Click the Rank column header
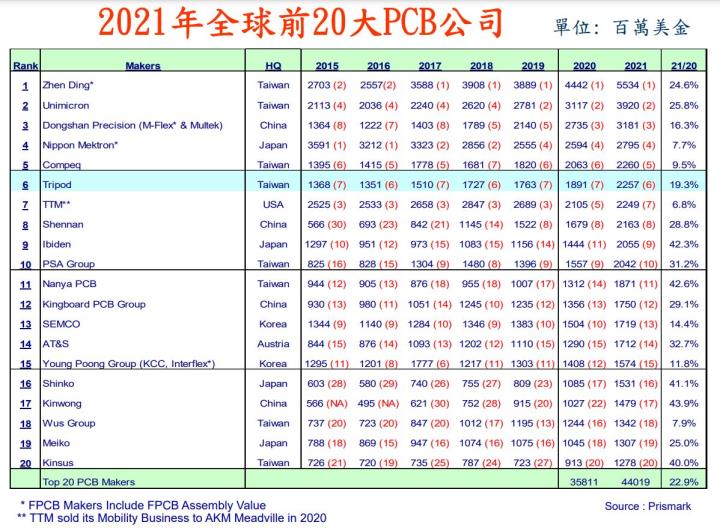Screen dimensions: 720x528 point(25,66)
